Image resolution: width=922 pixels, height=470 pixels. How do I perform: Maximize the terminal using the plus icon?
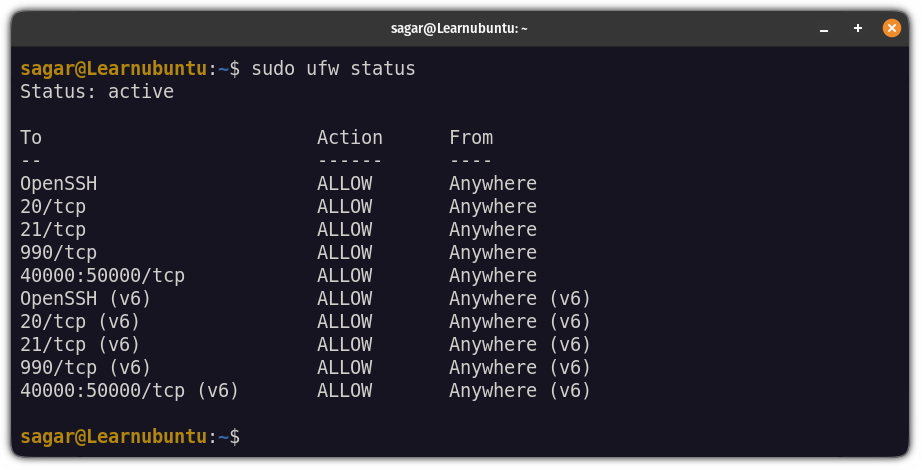857,28
